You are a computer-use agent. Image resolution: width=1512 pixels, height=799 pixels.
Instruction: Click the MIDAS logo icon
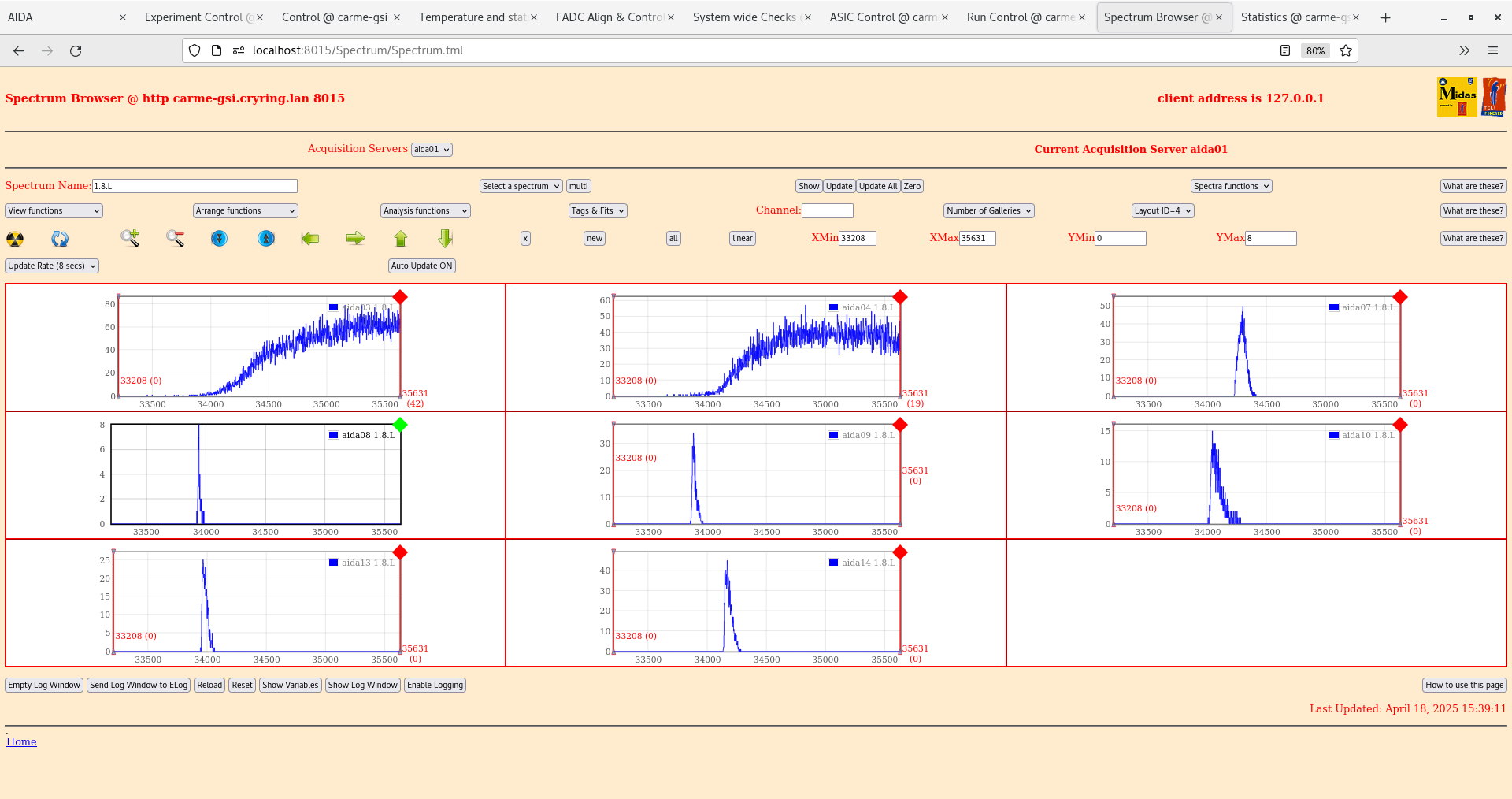[1457, 97]
